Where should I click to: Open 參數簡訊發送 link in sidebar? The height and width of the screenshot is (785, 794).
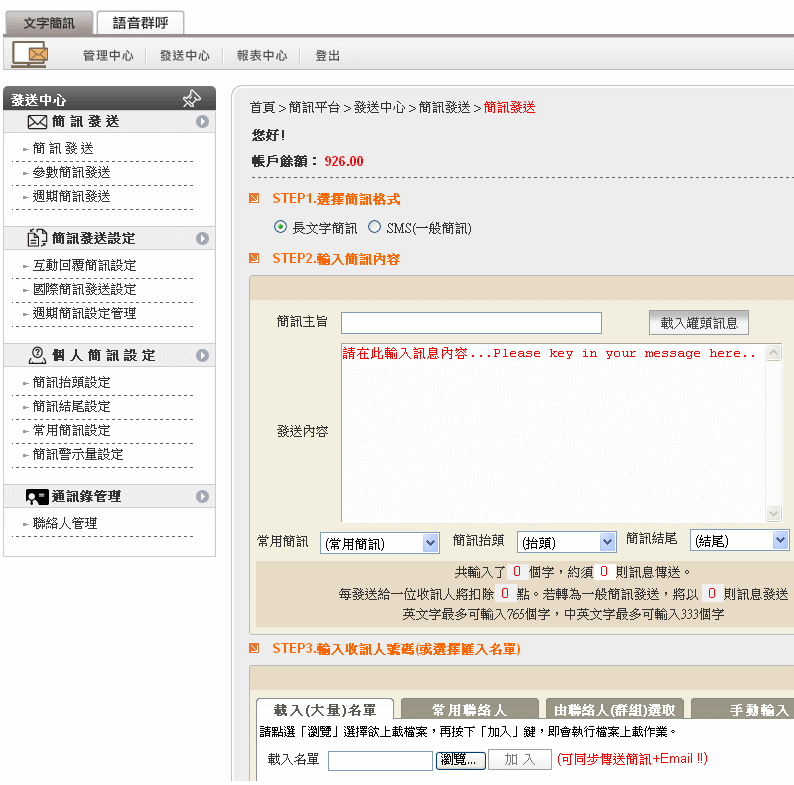pyautogui.click(x=71, y=172)
